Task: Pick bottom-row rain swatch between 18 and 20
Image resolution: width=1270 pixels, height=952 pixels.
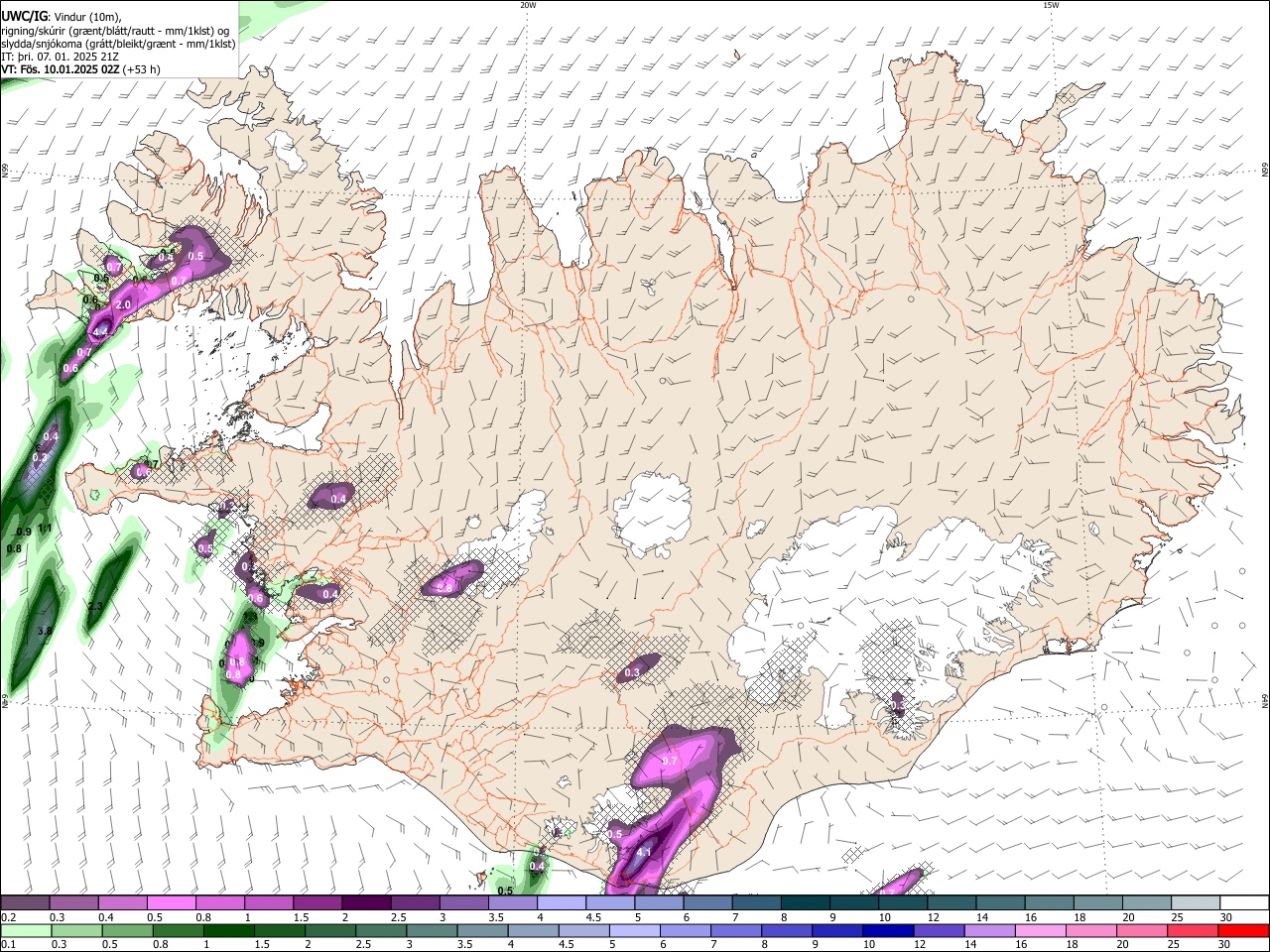Action: (1090, 930)
